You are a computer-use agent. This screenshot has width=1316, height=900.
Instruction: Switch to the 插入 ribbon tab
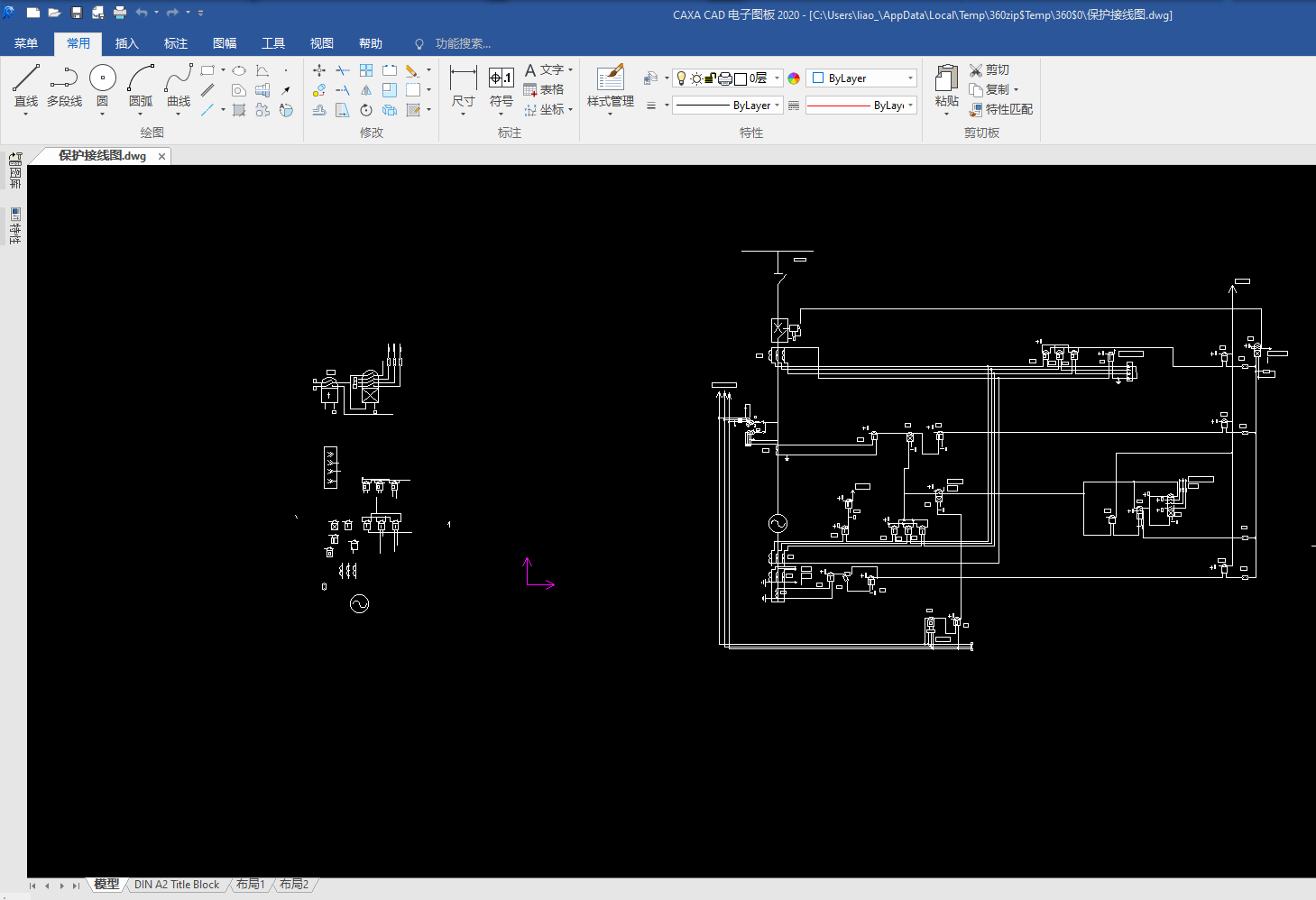coord(127,43)
